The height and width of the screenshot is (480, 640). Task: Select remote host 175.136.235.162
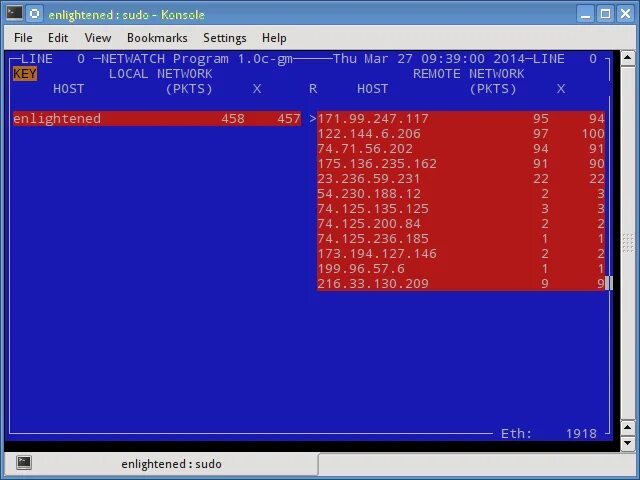[x=461, y=164]
